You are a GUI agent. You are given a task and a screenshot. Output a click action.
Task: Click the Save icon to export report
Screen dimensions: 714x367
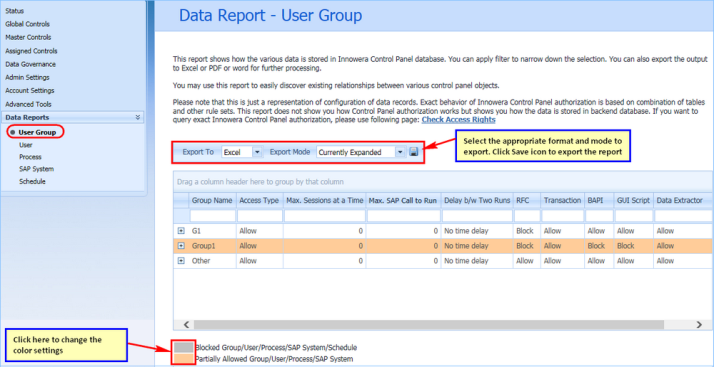click(413, 152)
